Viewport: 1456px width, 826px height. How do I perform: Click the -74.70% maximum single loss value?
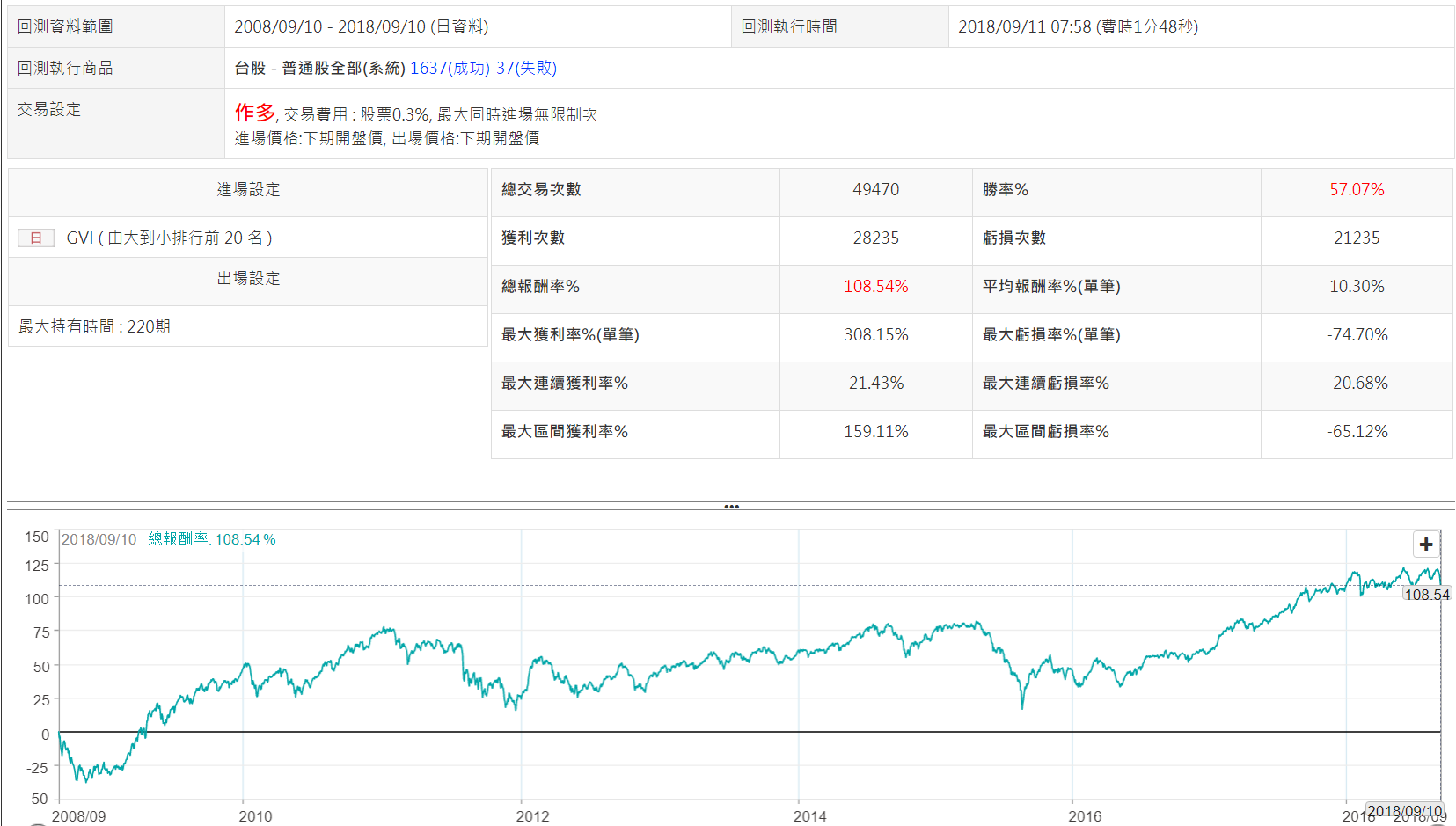tap(1356, 334)
